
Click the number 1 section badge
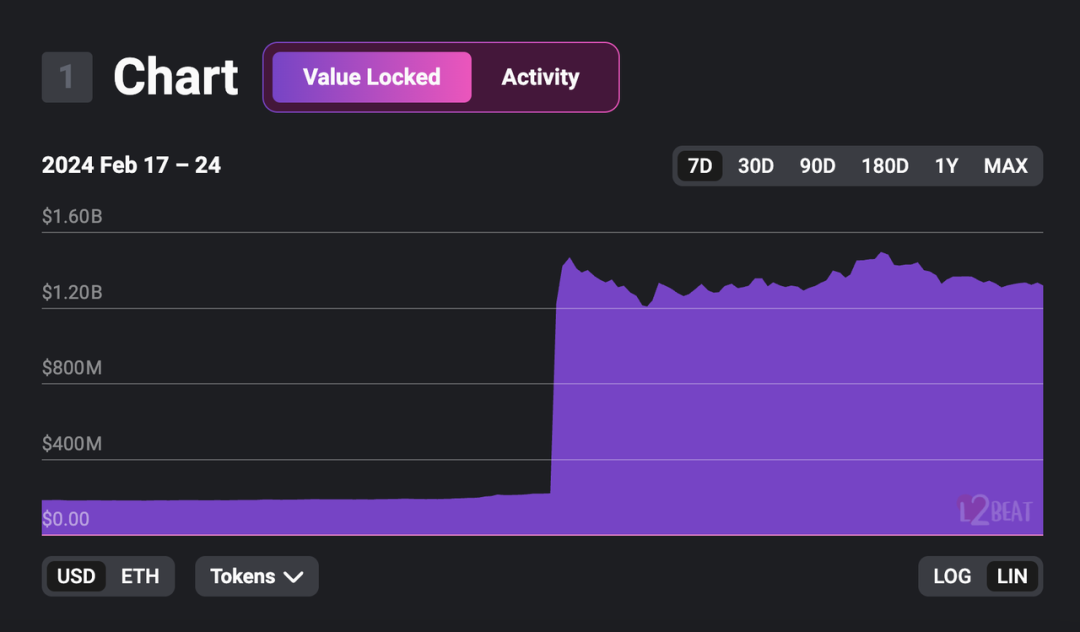tap(67, 77)
